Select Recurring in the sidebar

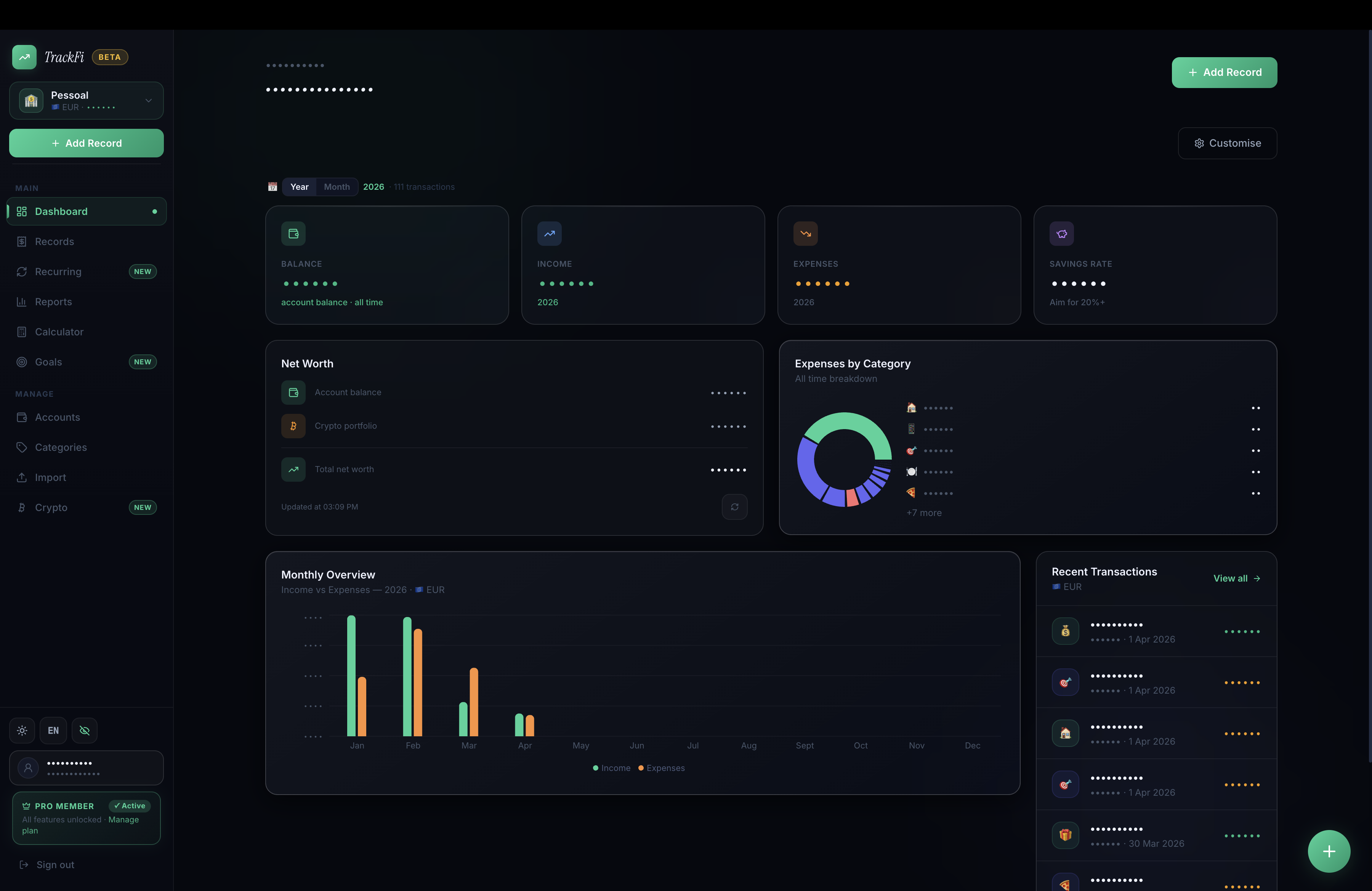pyautogui.click(x=58, y=271)
